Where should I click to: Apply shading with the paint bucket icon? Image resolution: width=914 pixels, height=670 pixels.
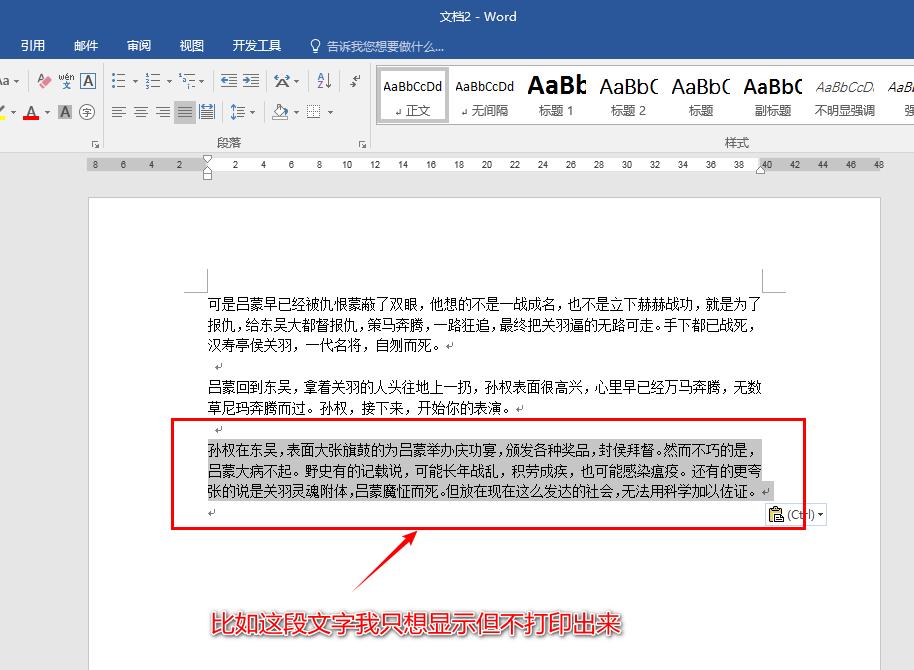click(280, 112)
